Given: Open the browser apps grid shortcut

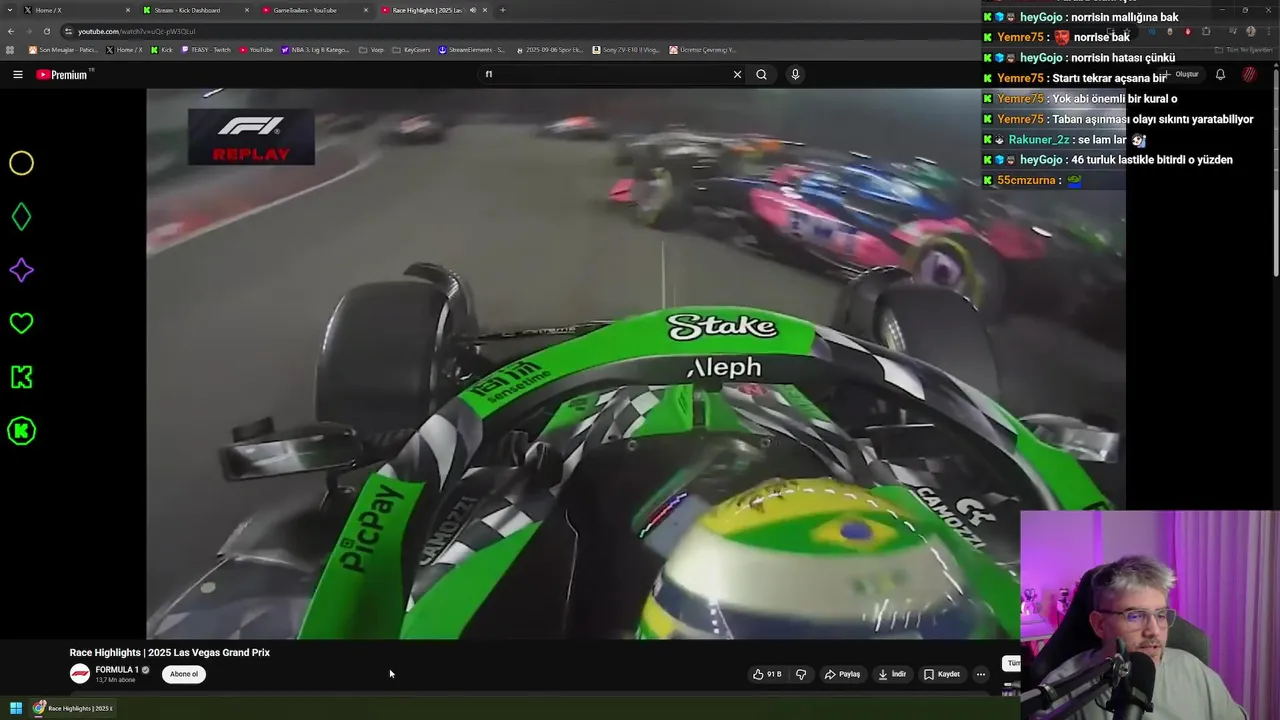Looking at the screenshot, I should point(10,49).
